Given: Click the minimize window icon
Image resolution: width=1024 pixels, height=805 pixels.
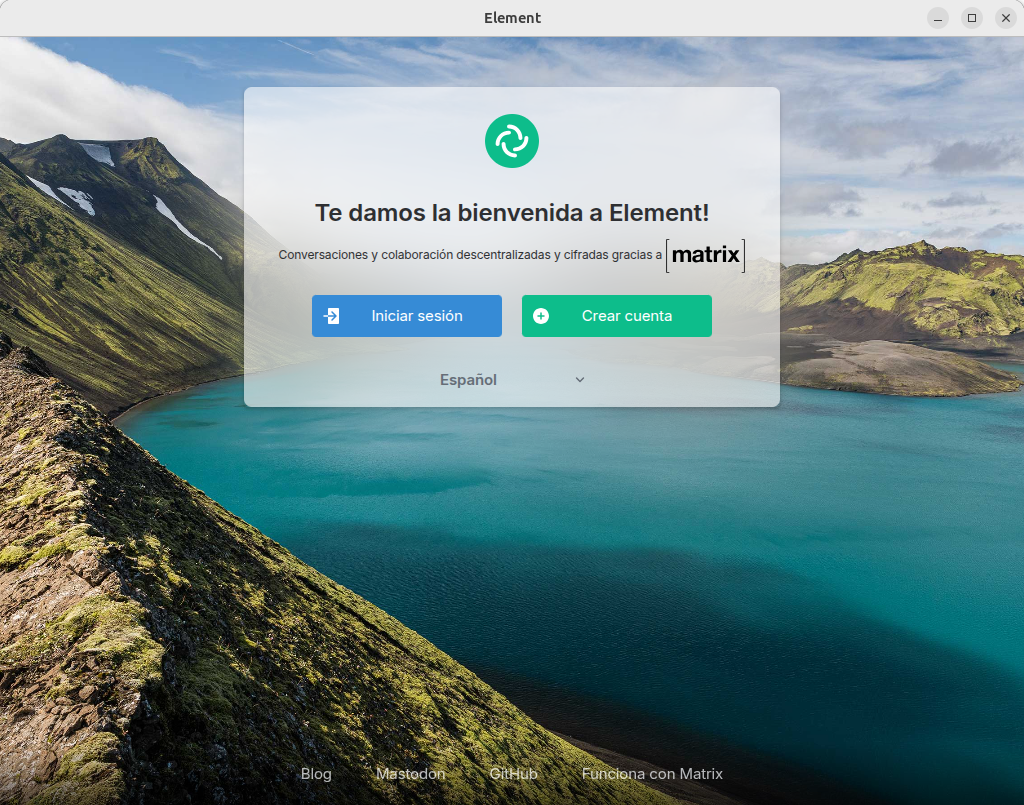Looking at the screenshot, I should [x=938, y=17].
